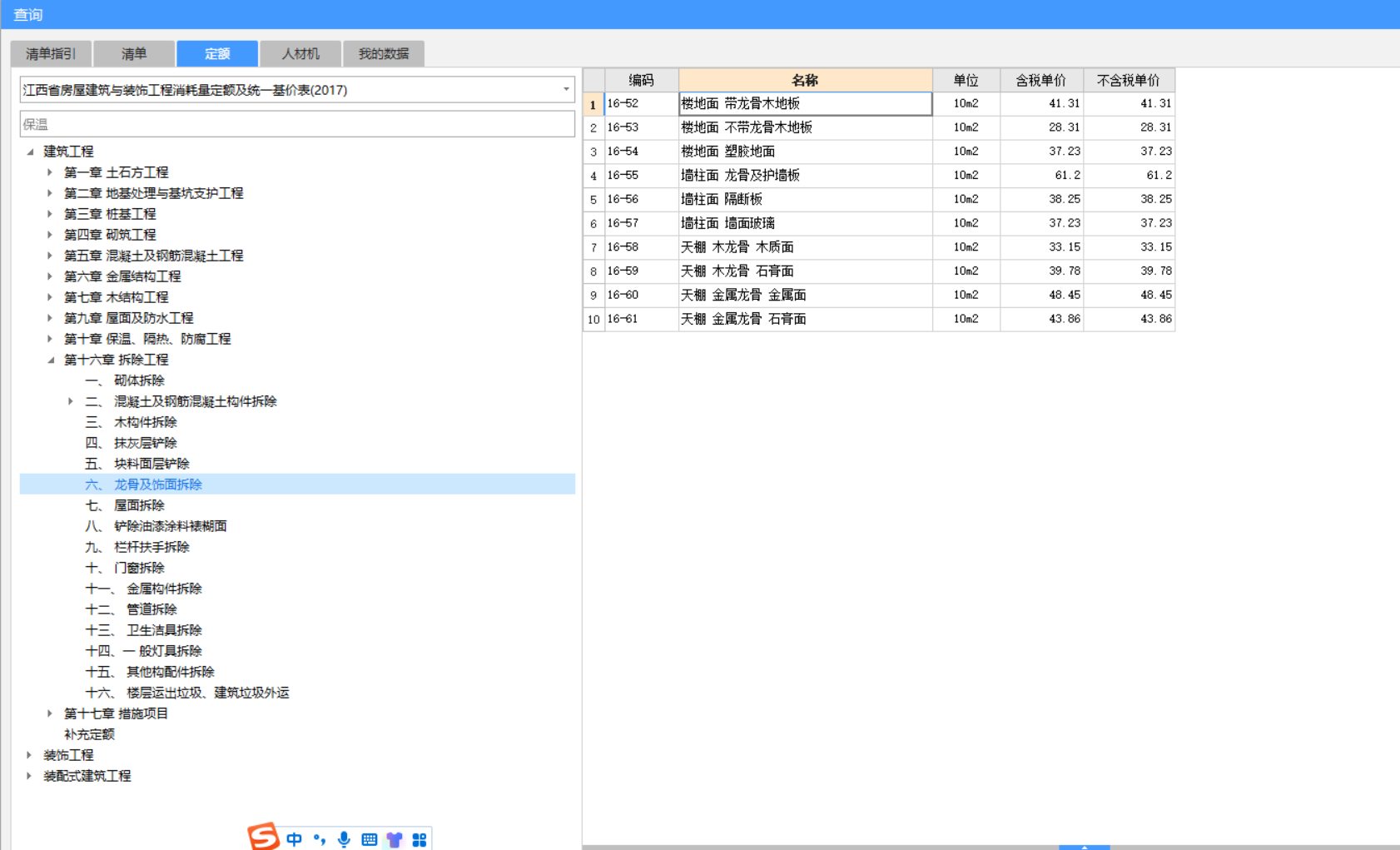Select 四、抹灰层铲除 tree item
The width and height of the screenshot is (1400, 850).
[131, 443]
